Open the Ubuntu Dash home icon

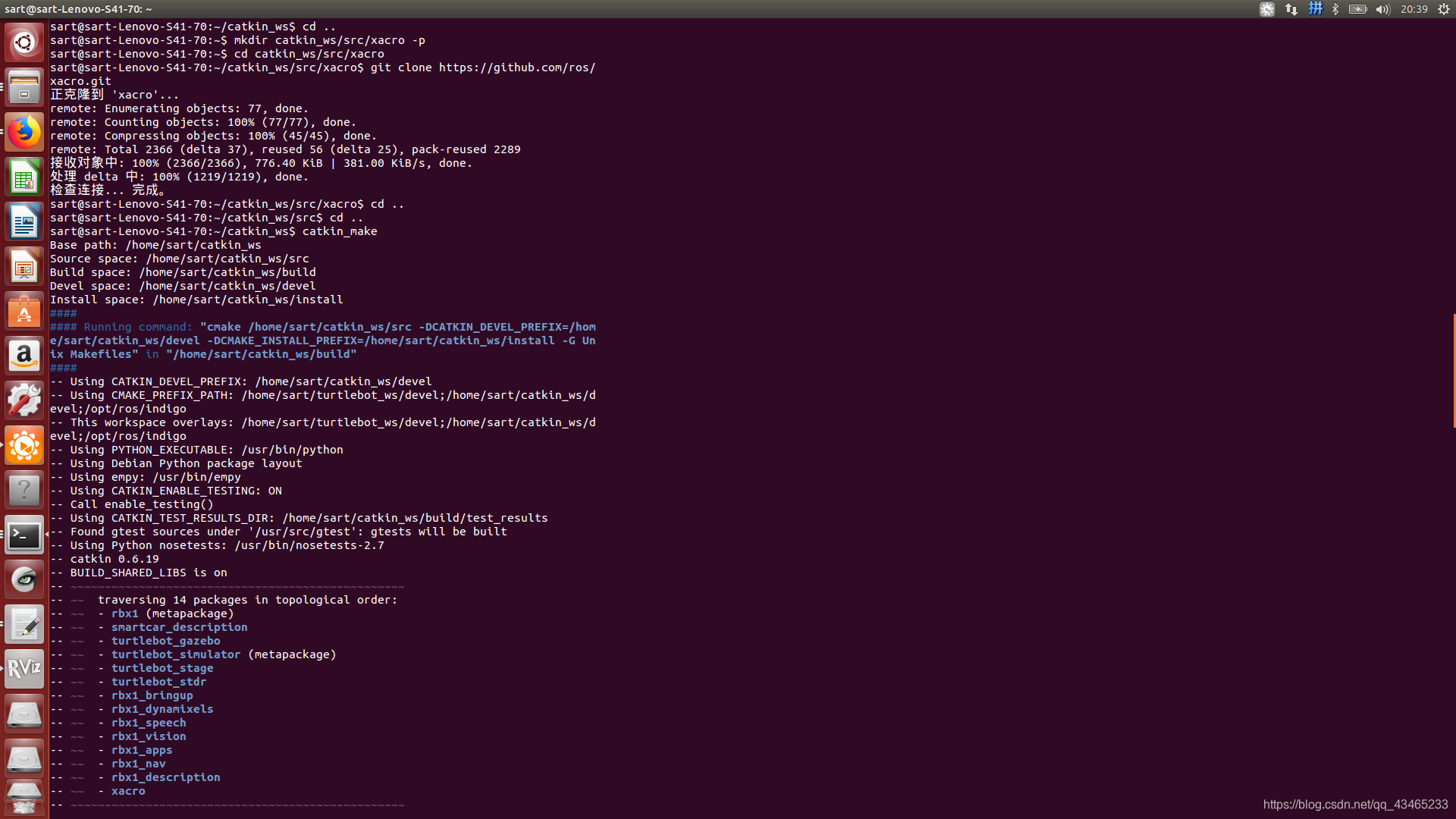tap(24, 42)
